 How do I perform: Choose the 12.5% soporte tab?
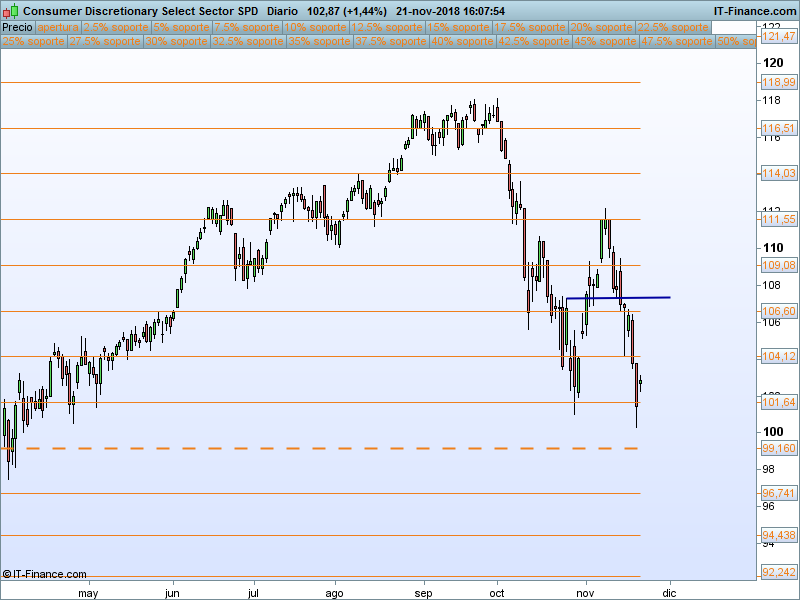(387, 28)
